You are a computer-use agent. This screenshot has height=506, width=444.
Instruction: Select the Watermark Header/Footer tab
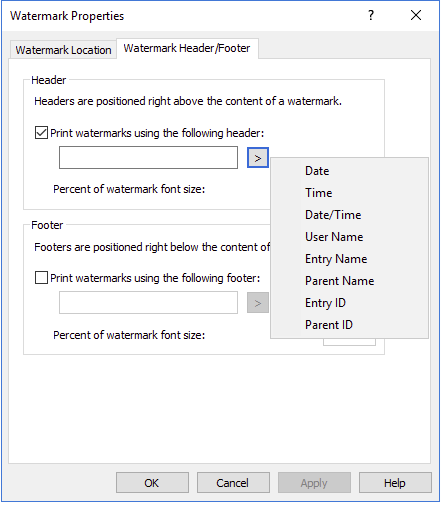[x=187, y=48]
